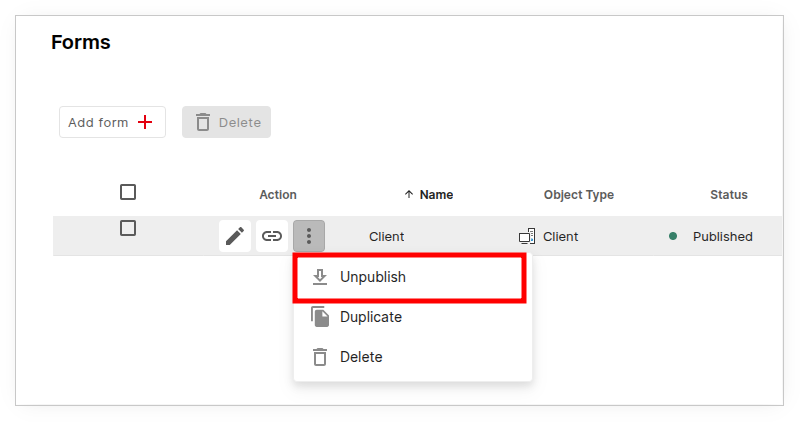Click the Client form name
The height and width of the screenshot is (422, 800).
[x=386, y=237]
